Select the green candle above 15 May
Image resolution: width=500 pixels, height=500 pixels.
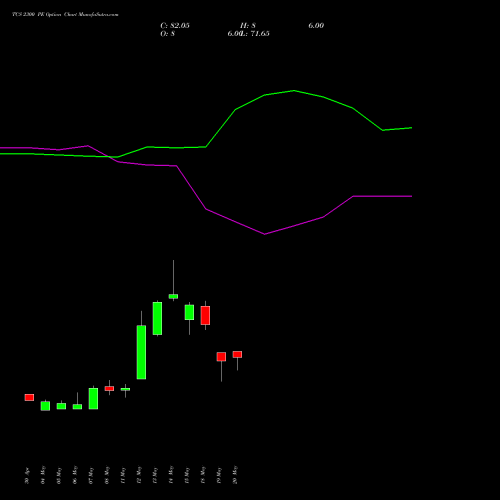(189, 312)
